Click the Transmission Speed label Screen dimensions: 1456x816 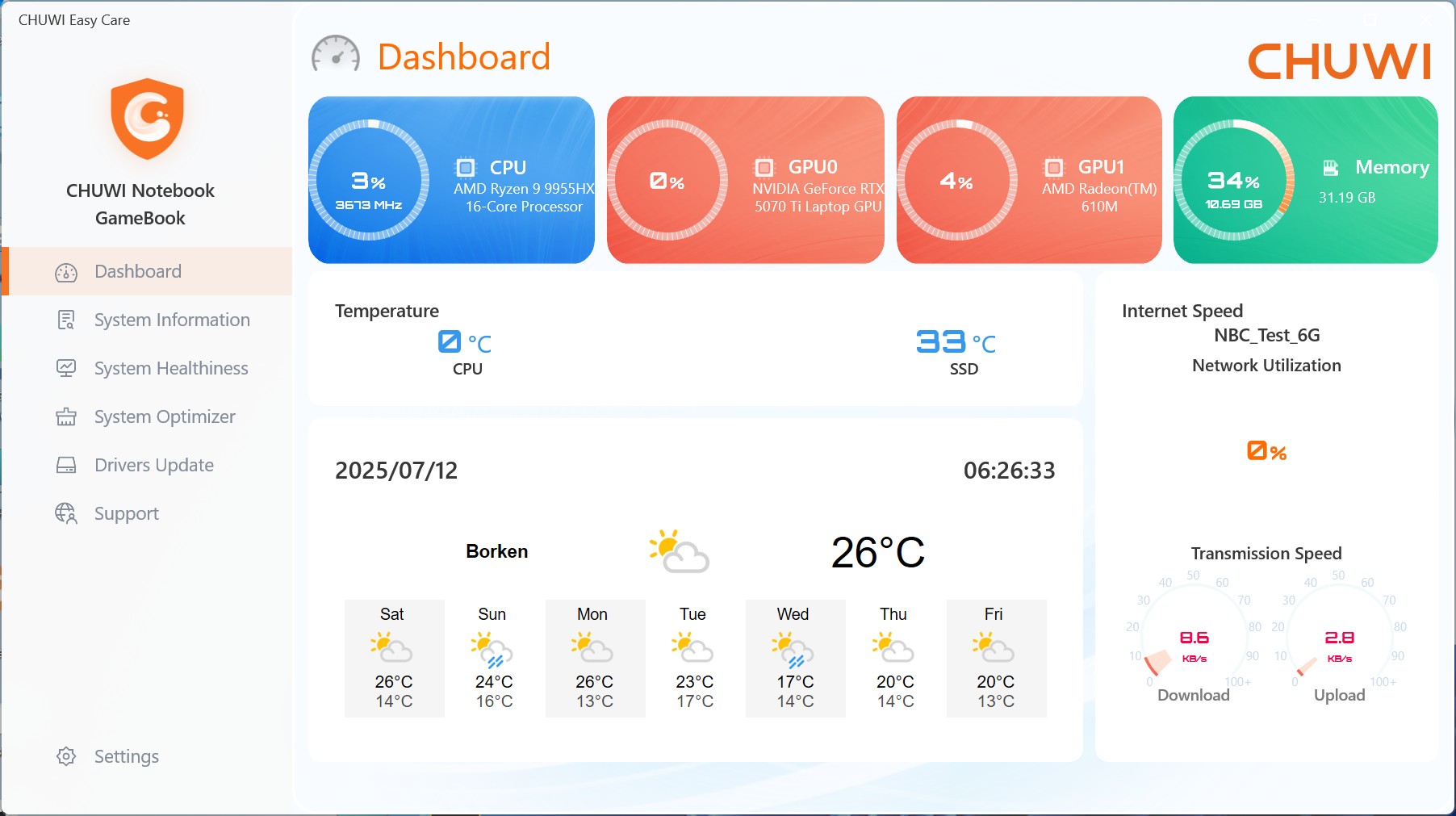point(1266,554)
